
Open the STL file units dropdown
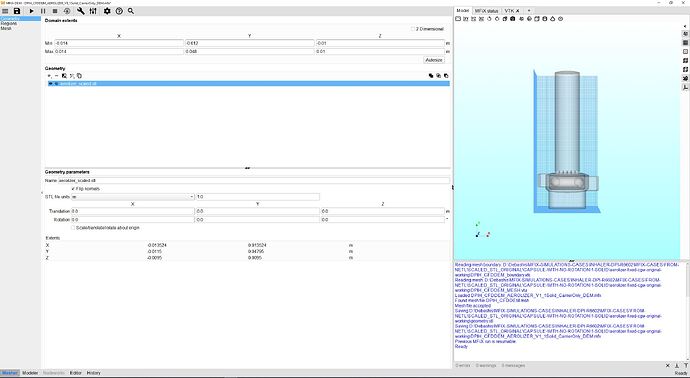point(132,197)
